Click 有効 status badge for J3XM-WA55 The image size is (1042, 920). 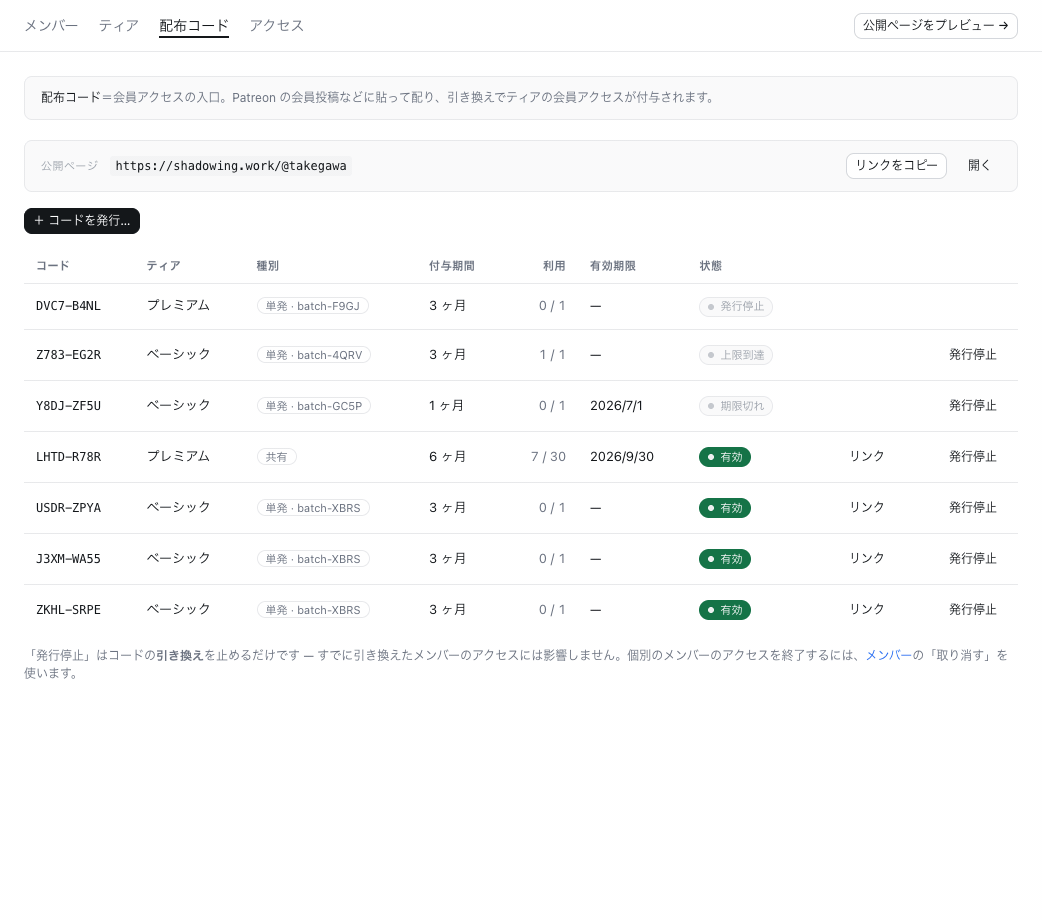pyautogui.click(x=724, y=559)
